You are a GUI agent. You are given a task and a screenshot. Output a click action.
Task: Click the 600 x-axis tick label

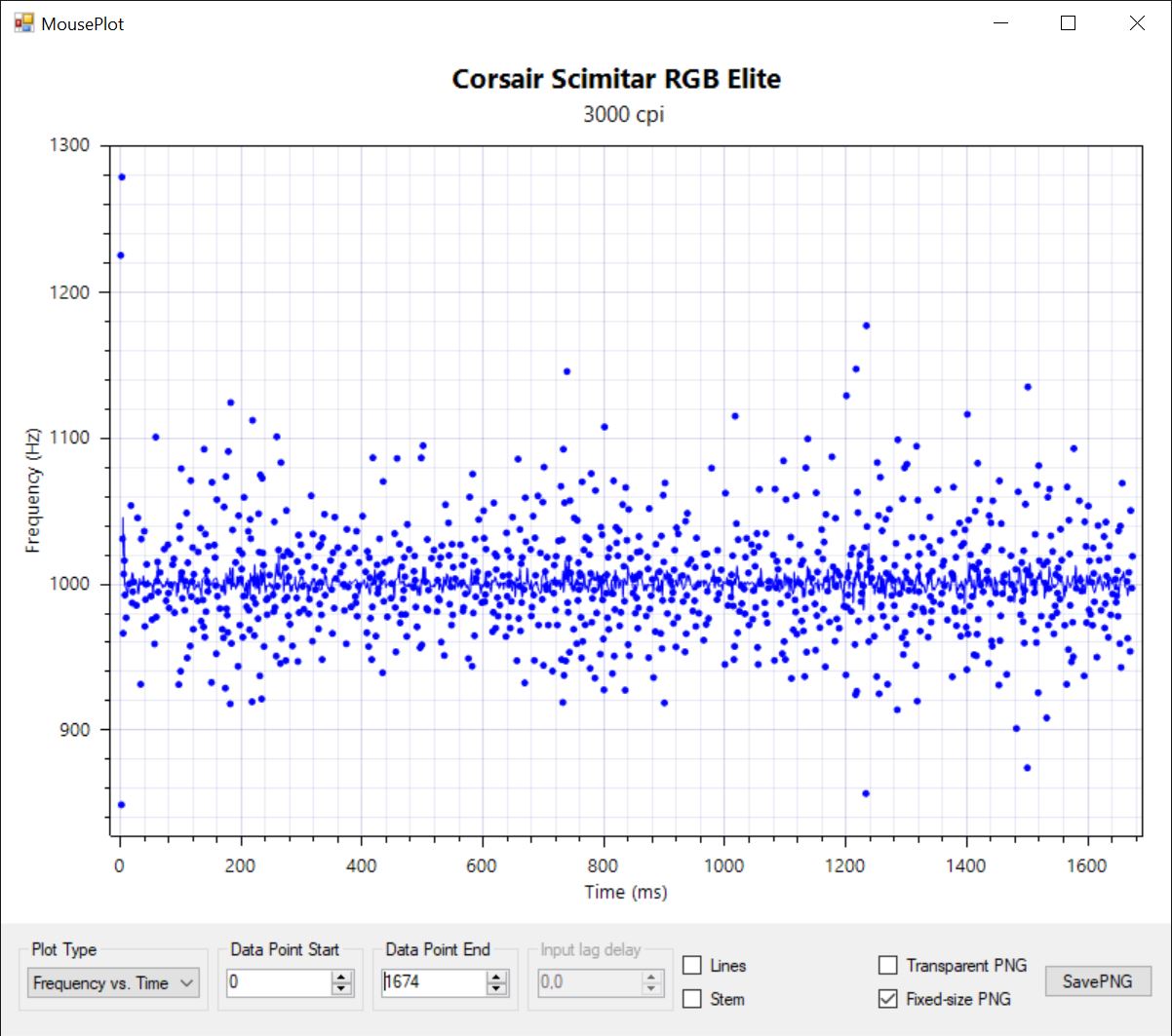point(483,864)
